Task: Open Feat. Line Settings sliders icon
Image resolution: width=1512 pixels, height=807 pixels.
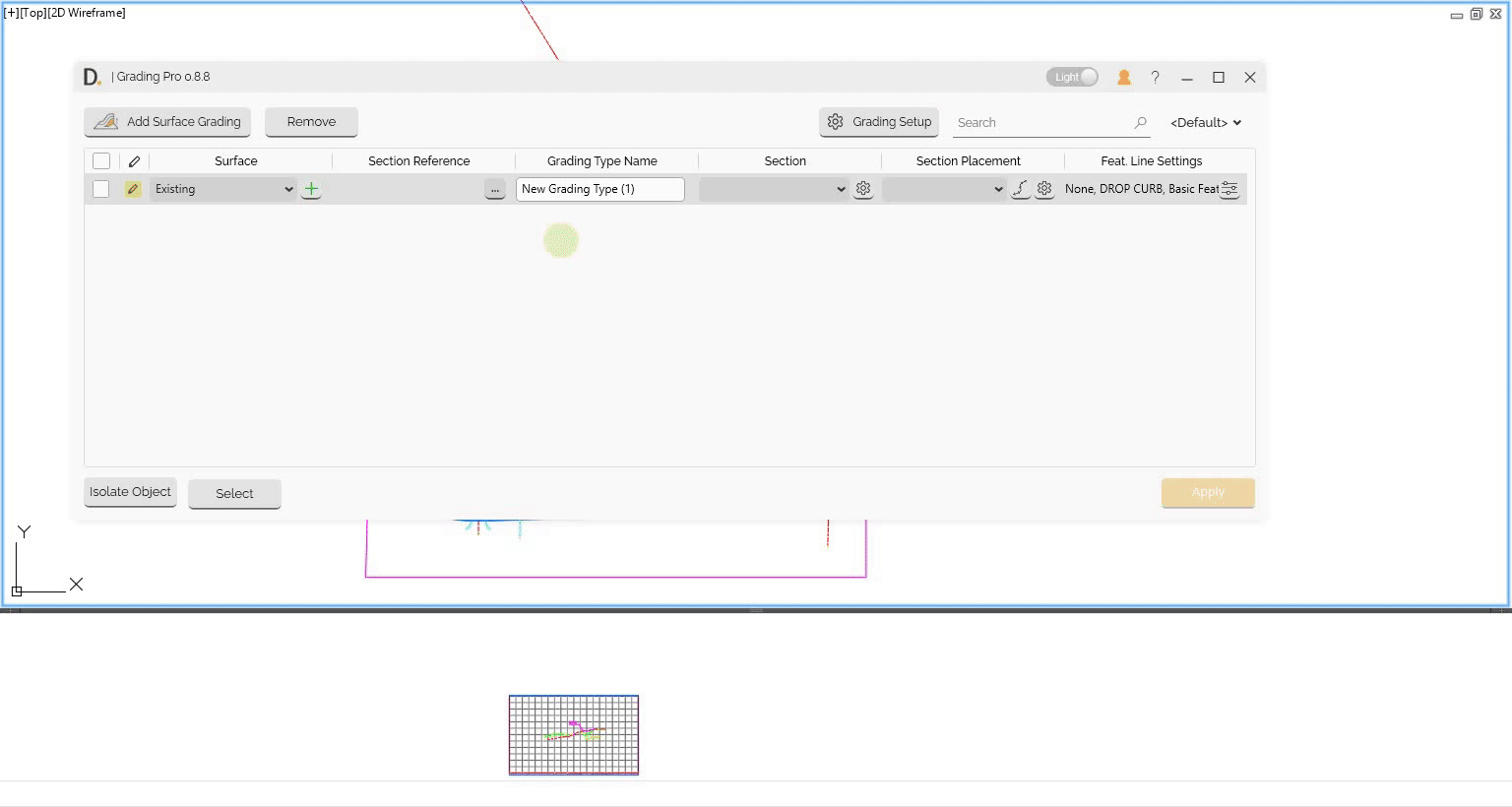Action: 1229,189
